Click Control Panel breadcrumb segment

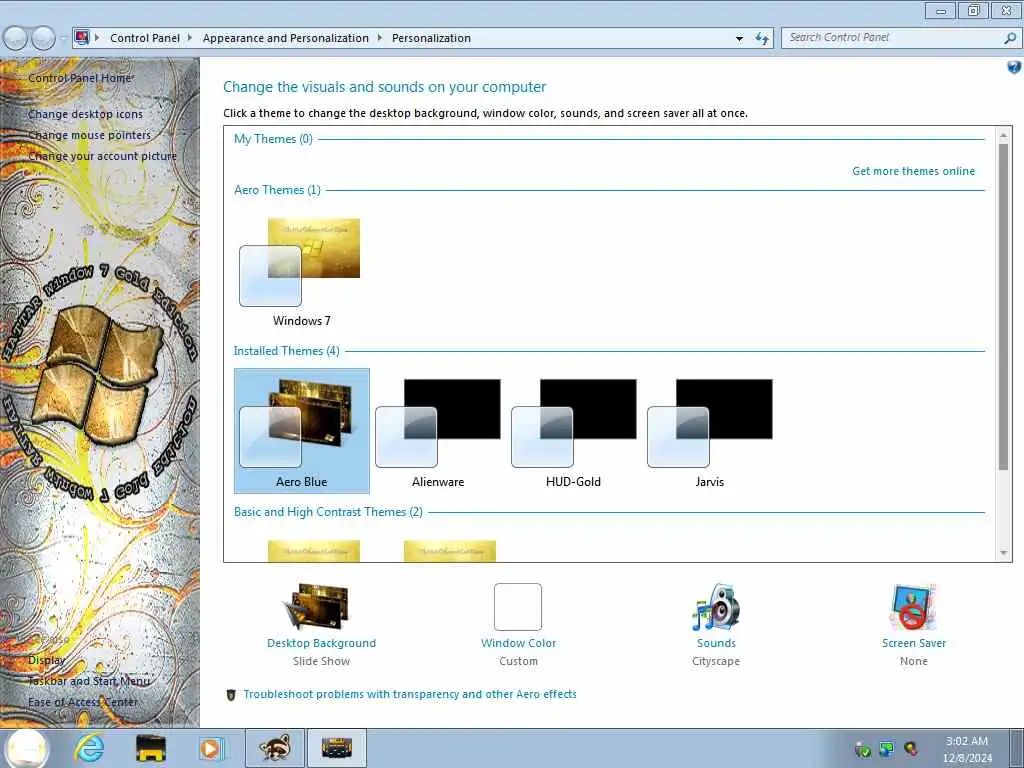pos(144,38)
